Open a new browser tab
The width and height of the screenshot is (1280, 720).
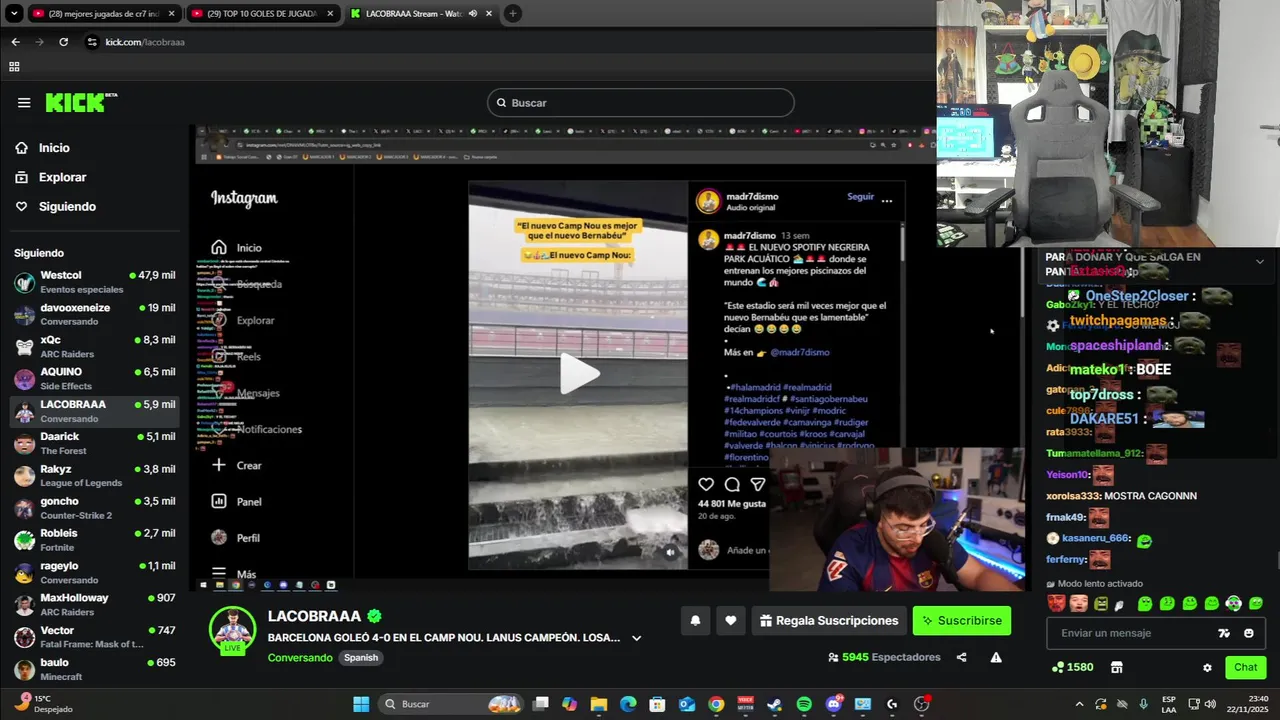pyautogui.click(x=513, y=14)
